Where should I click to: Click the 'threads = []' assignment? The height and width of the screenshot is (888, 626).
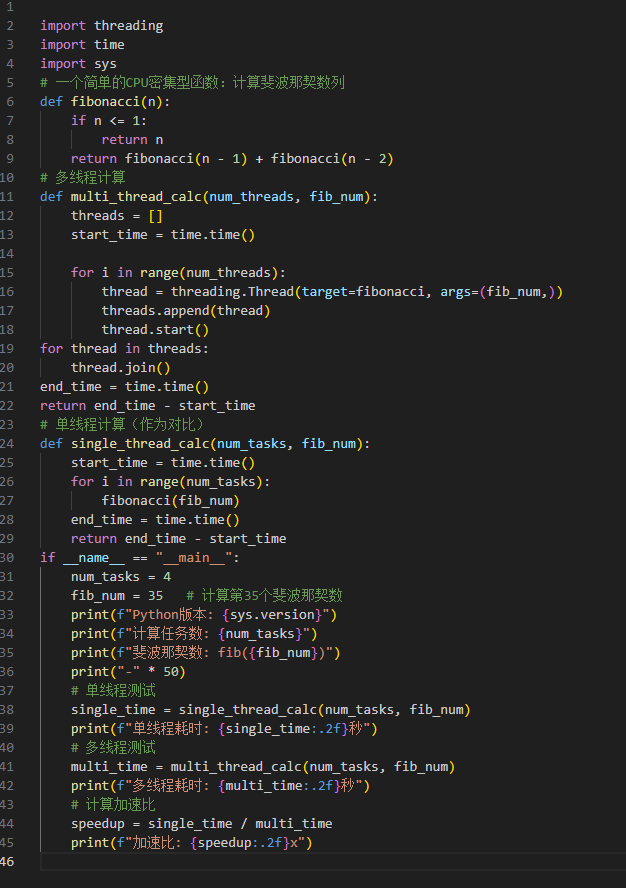[x=117, y=215]
